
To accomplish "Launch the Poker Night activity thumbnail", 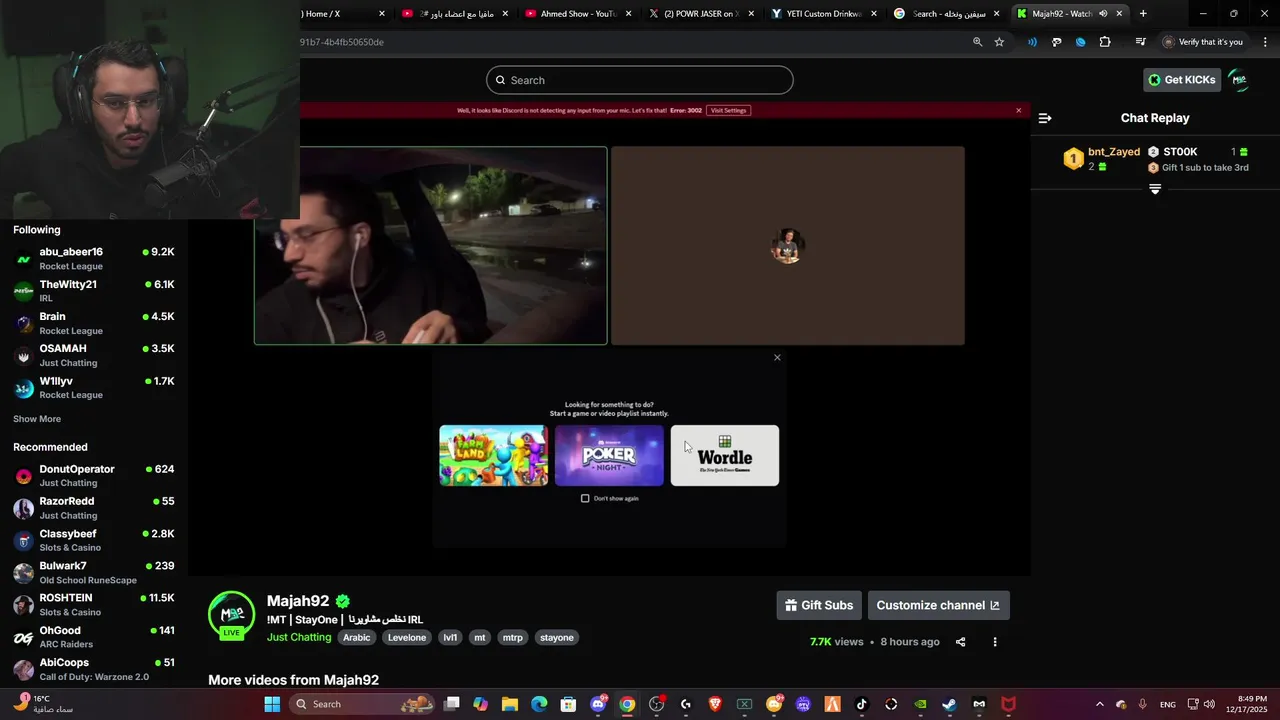I will tap(609, 456).
